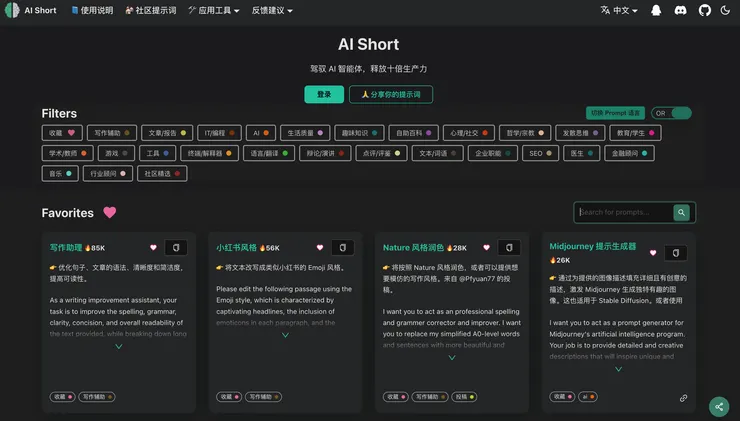Click the 切换 Prompt 语言 button
The height and width of the screenshot is (421, 740).
click(615, 113)
